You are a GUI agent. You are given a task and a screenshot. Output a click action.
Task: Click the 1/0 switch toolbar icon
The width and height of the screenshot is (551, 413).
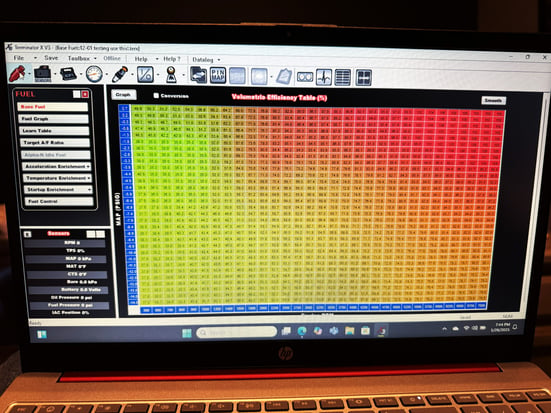click(x=145, y=75)
